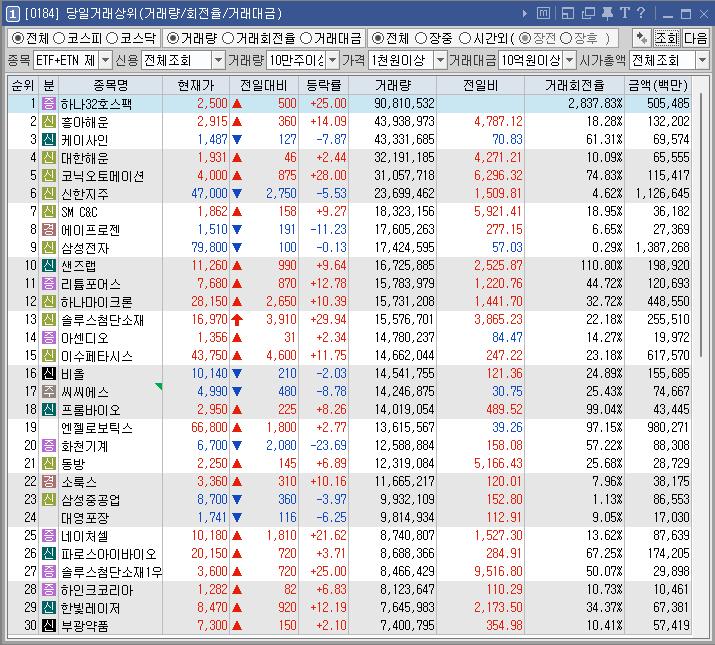This screenshot has width=715, height=645.
Task: Open the 종목 ETF+ETN dropdown
Action: coord(105,60)
